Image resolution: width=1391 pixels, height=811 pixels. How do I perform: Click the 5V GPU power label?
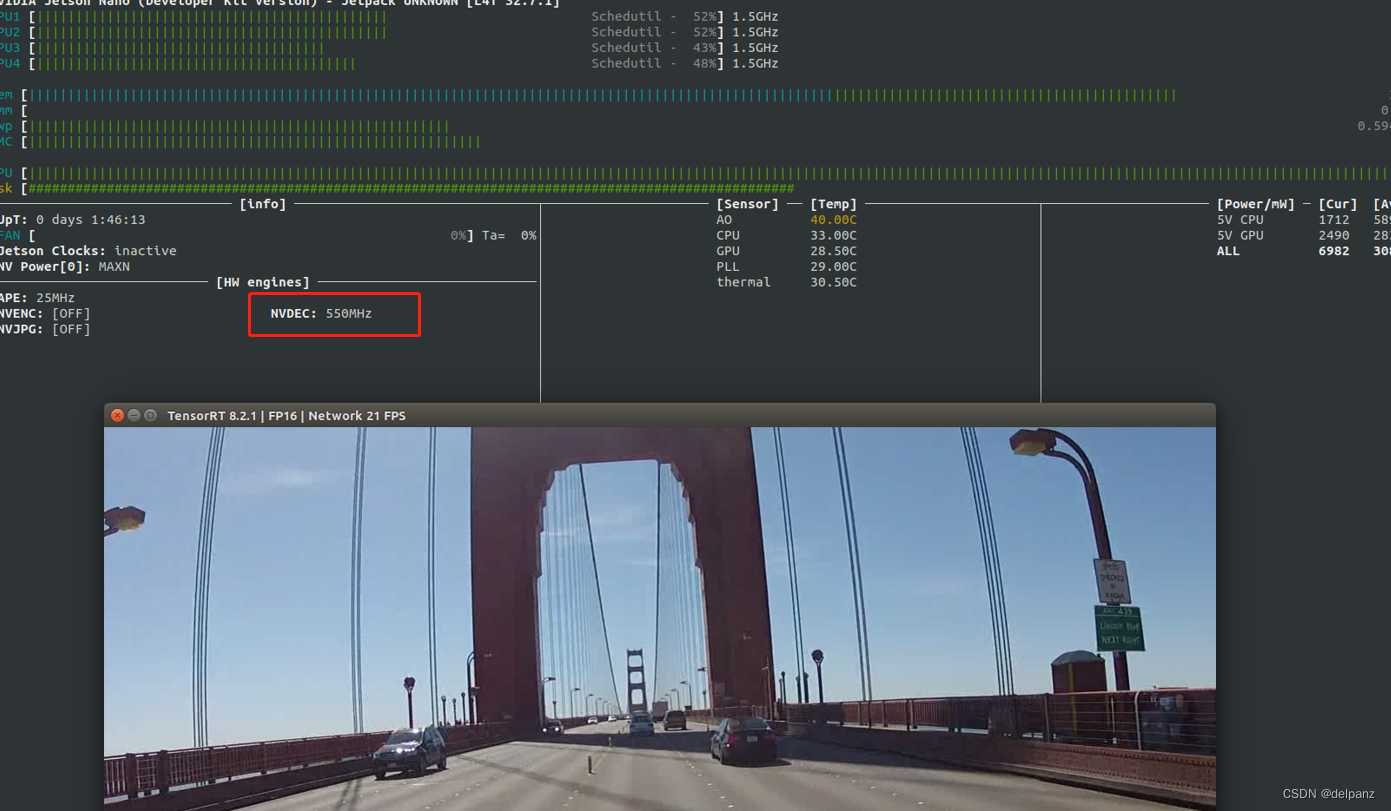pos(1240,236)
